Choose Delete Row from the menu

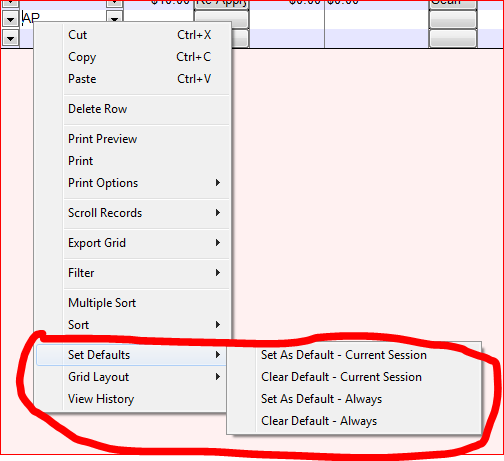133,109
